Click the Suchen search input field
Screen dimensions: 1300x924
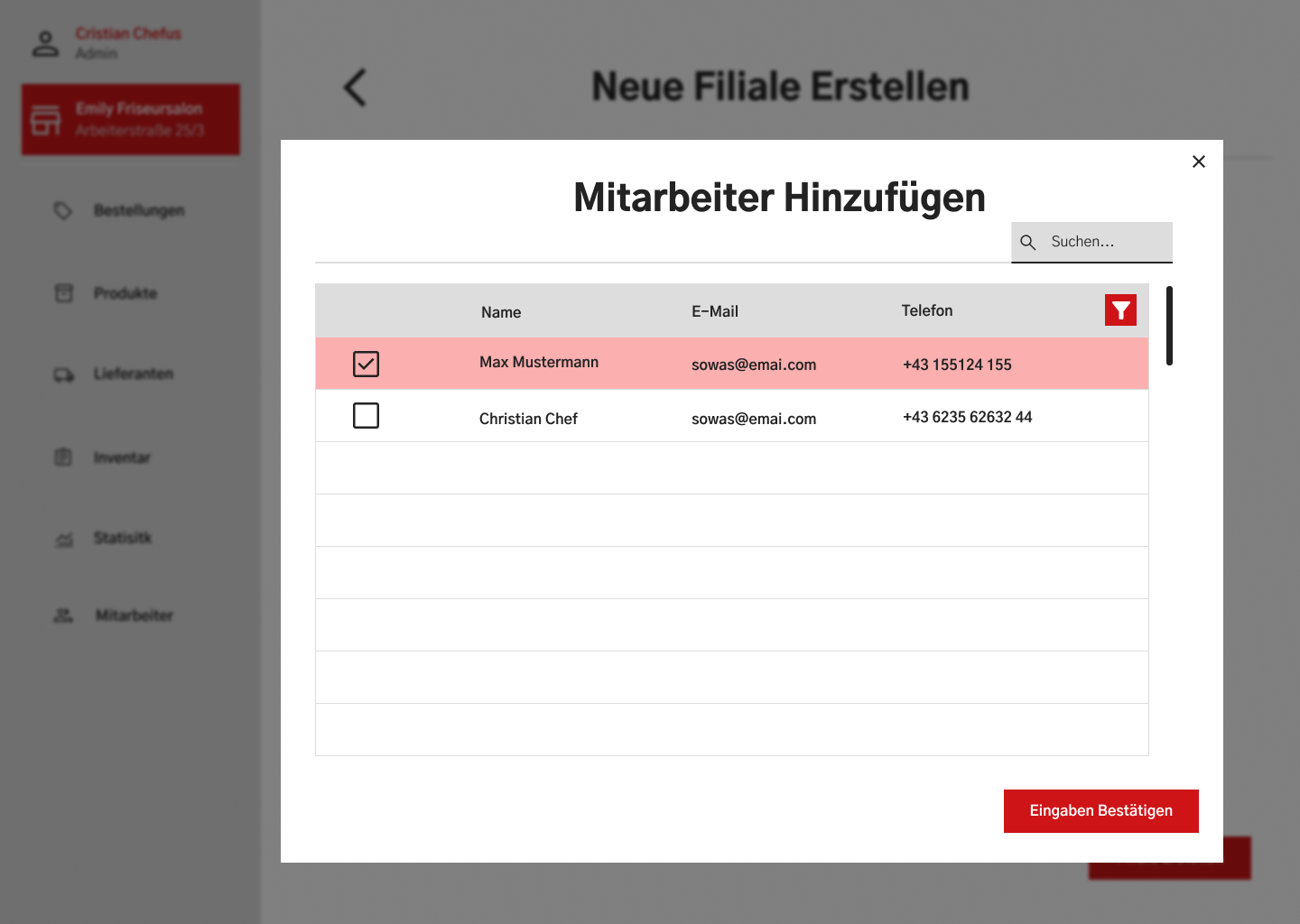(x=1106, y=242)
